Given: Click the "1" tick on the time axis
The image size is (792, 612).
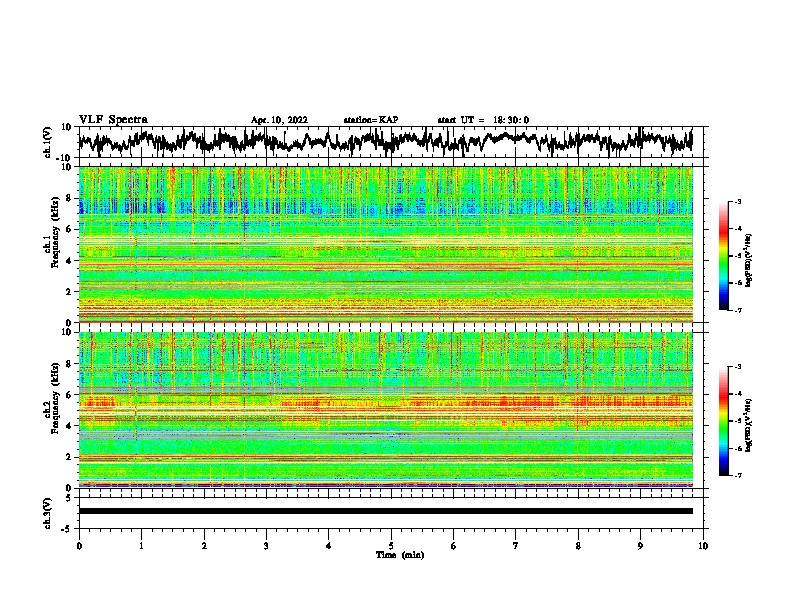Looking at the screenshot, I should (x=141, y=546).
